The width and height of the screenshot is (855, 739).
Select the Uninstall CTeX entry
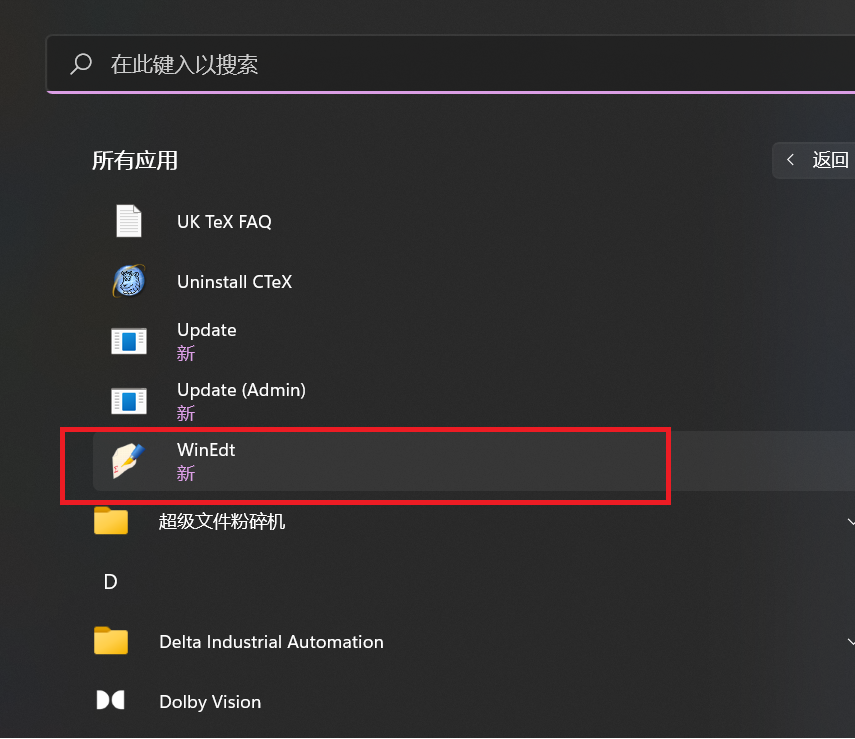coord(234,282)
